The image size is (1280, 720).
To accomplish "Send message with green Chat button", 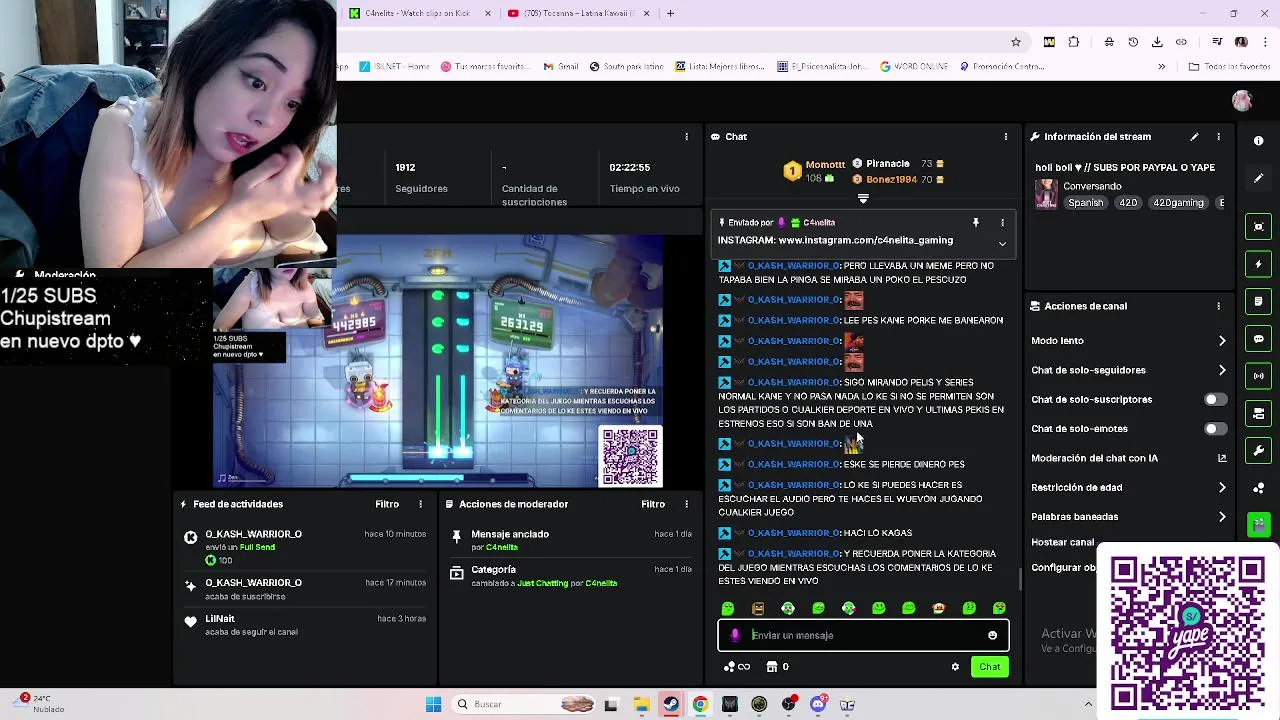I will click(989, 667).
